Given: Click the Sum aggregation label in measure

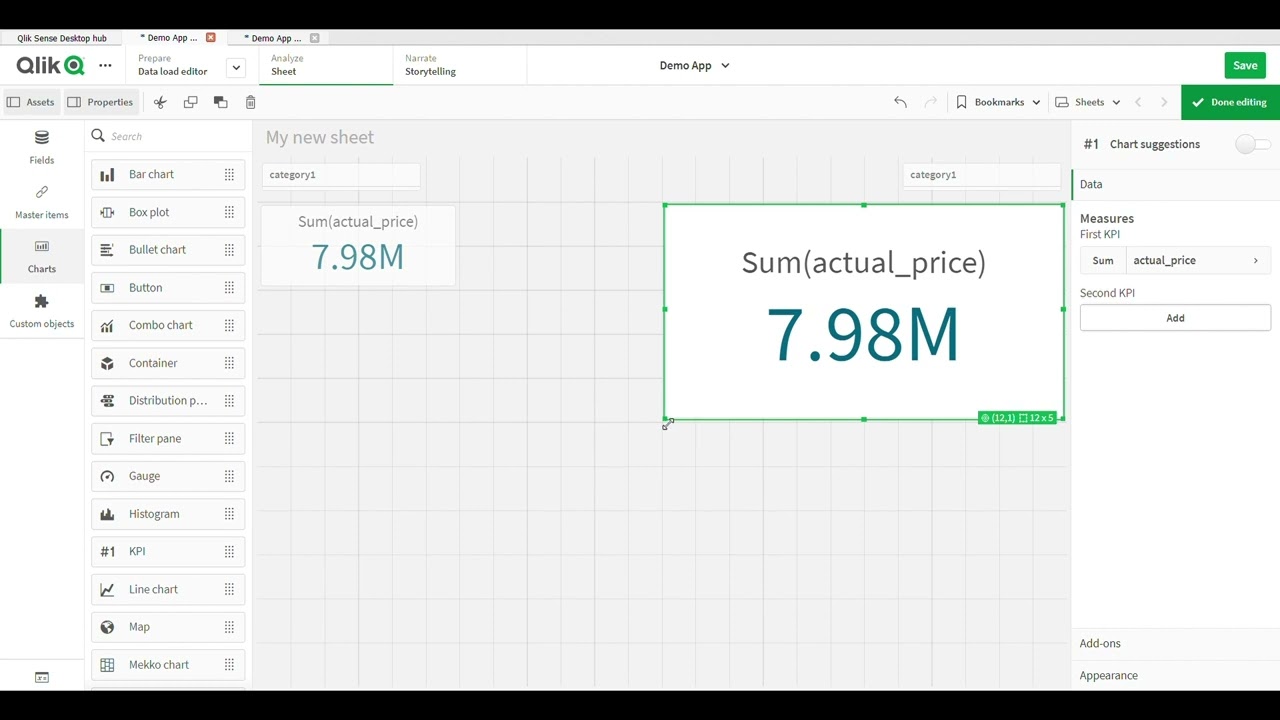Looking at the screenshot, I should click(x=1103, y=260).
